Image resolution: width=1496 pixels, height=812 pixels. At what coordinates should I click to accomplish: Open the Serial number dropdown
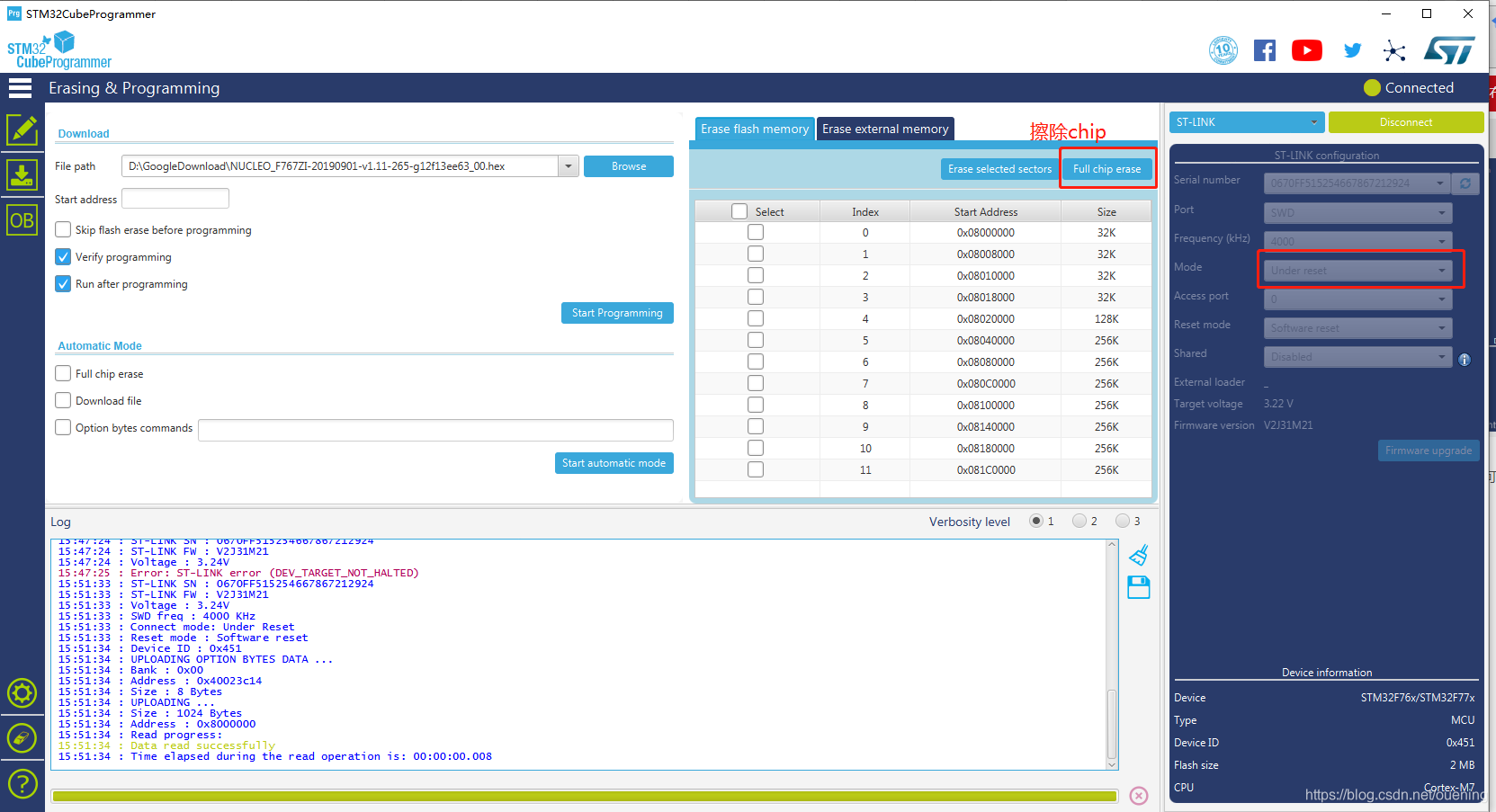pos(1357,183)
